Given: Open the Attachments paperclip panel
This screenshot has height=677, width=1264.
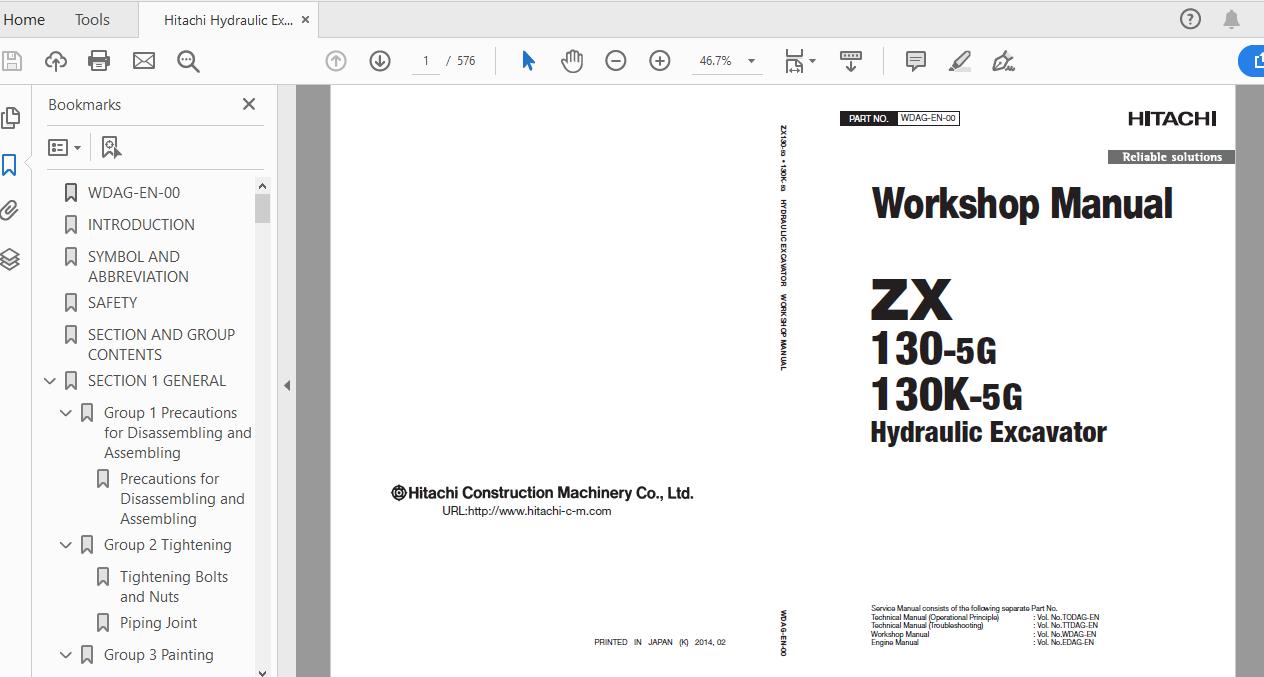Looking at the screenshot, I should 10,211.
